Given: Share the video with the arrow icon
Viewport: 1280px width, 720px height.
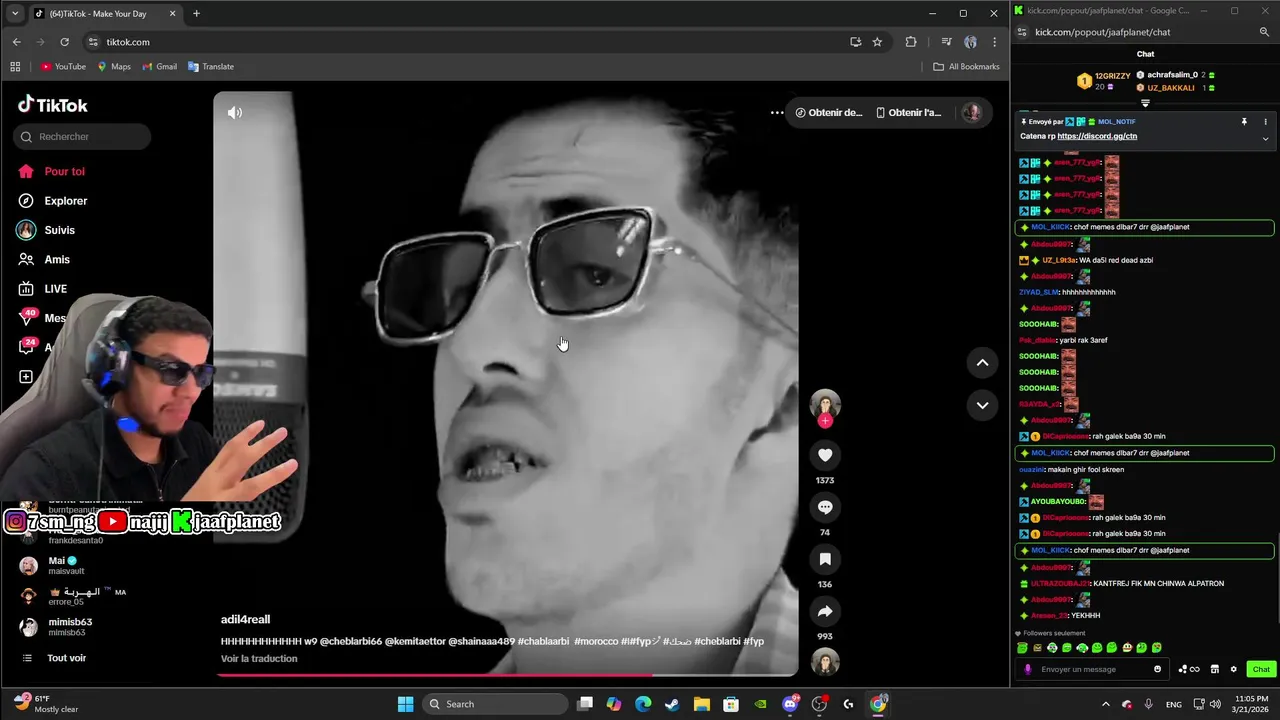Looking at the screenshot, I should 825,611.
